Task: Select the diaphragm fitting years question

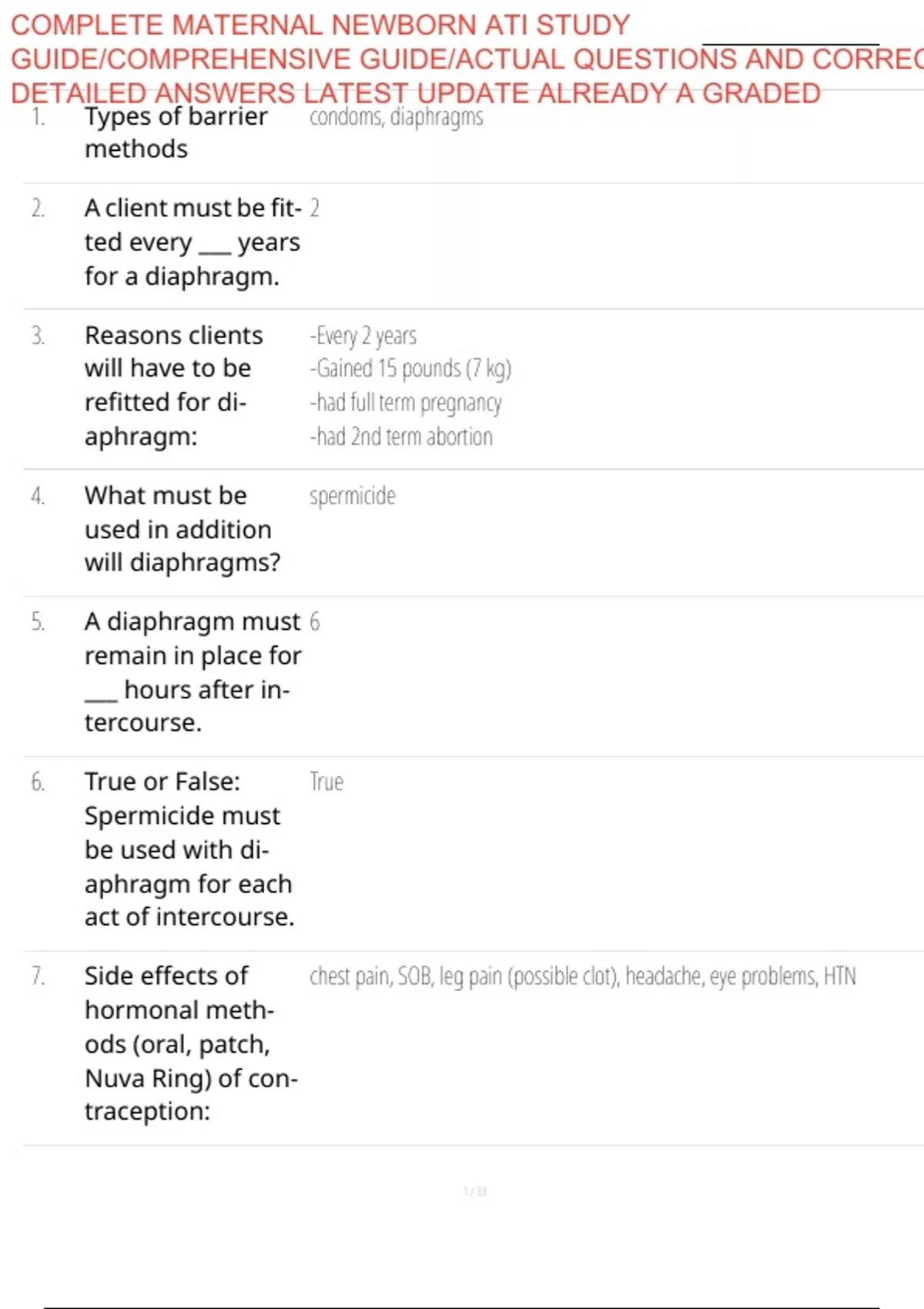Action: pos(192,242)
